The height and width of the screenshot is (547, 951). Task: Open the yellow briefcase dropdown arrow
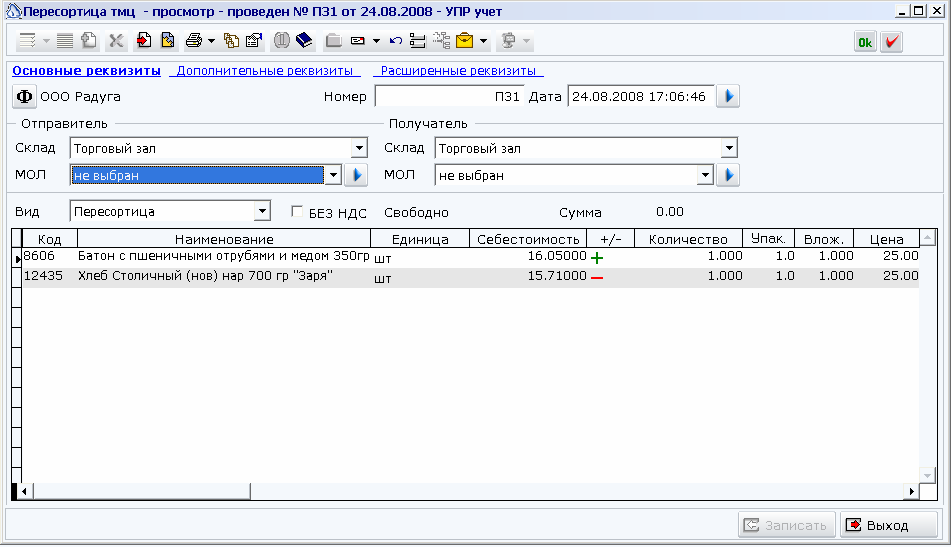(x=483, y=41)
